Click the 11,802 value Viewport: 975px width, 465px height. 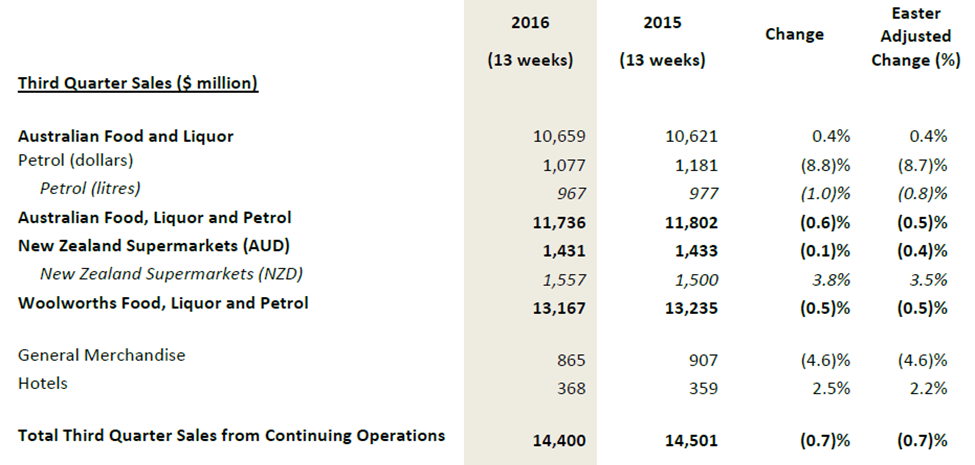tap(691, 223)
